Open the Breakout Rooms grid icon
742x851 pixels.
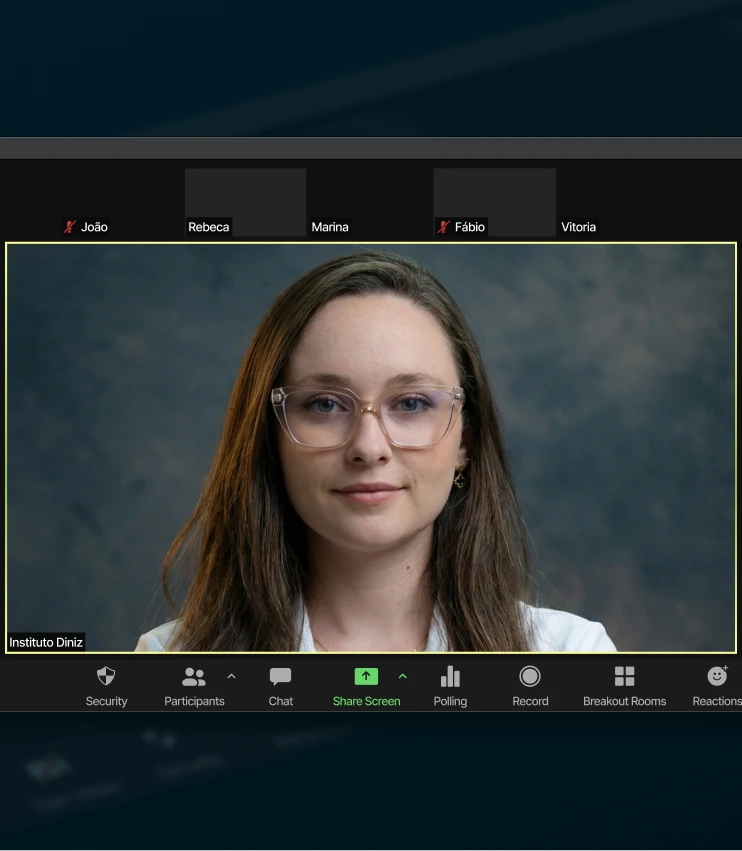pos(624,677)
